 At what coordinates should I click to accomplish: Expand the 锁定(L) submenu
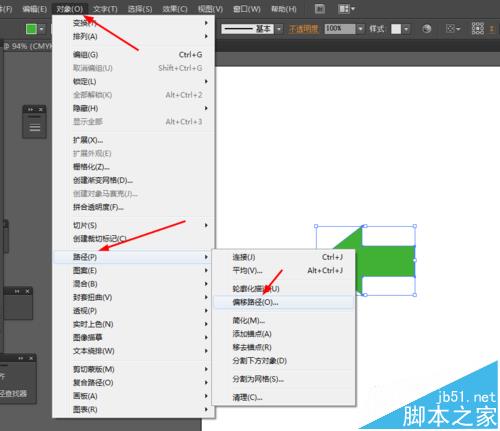[x=133, y=81]
